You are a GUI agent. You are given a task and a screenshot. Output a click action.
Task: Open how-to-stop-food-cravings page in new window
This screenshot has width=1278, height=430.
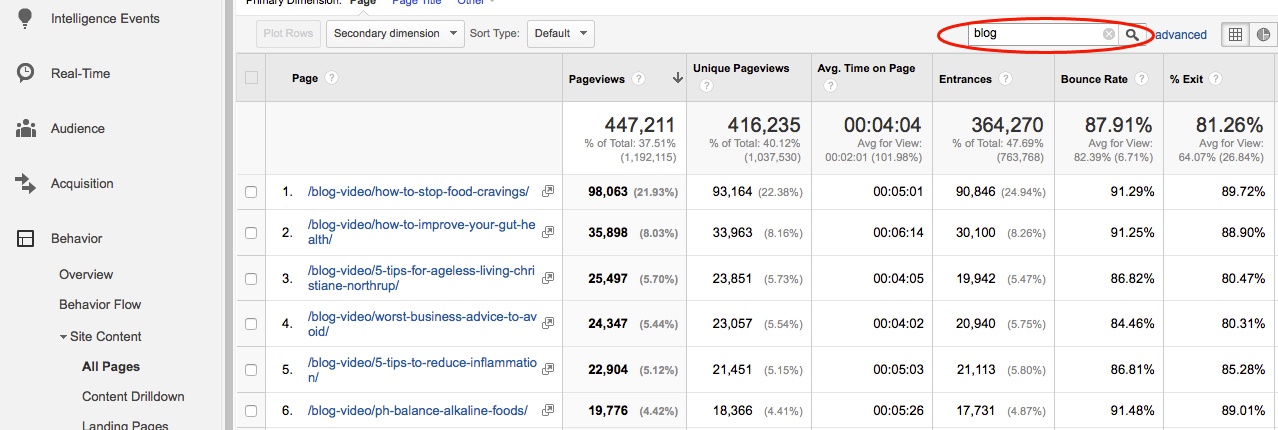547,191
